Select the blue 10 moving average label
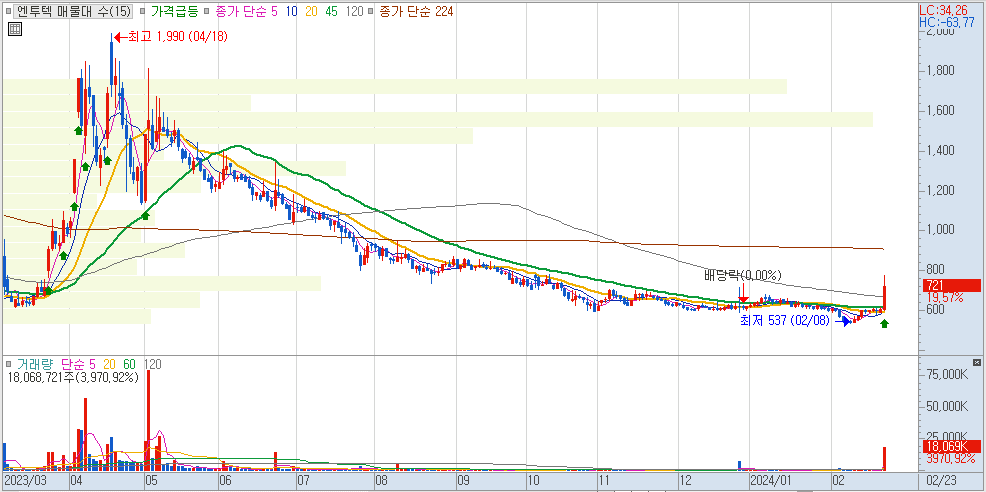The image size is (986, 492). (291, 11)
